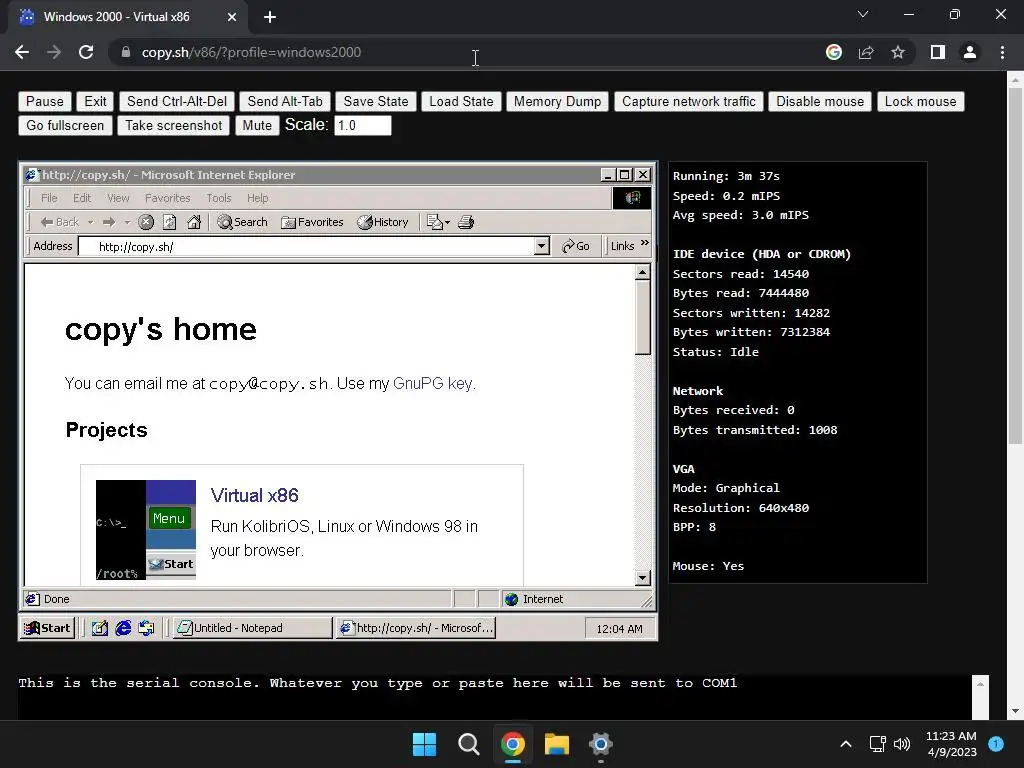Click the Exit emulator button
1024x768 pixels.
coord(95,101)
